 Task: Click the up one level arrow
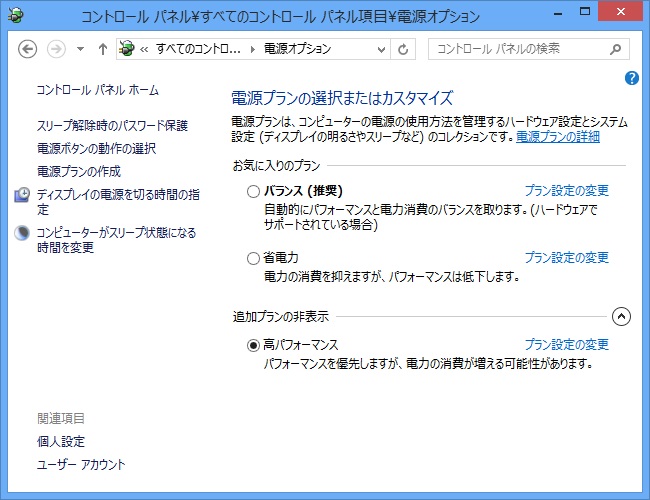tap(102, 49)
